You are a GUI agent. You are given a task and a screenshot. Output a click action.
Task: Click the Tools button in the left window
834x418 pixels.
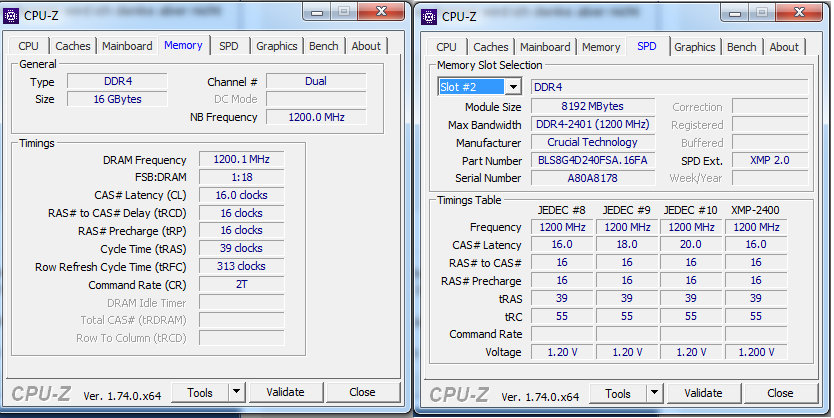pyautogui.click(x=200, y=392)
